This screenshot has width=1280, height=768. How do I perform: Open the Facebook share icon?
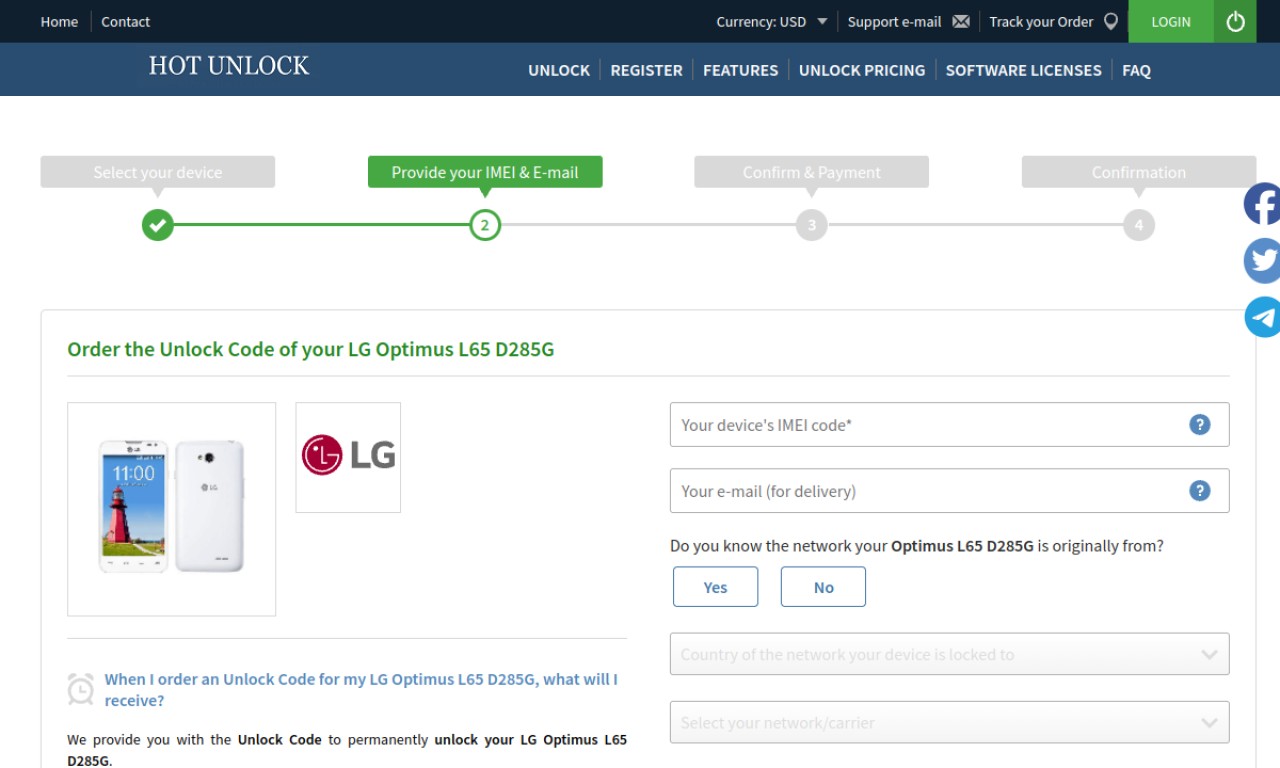click(1262, 204)
